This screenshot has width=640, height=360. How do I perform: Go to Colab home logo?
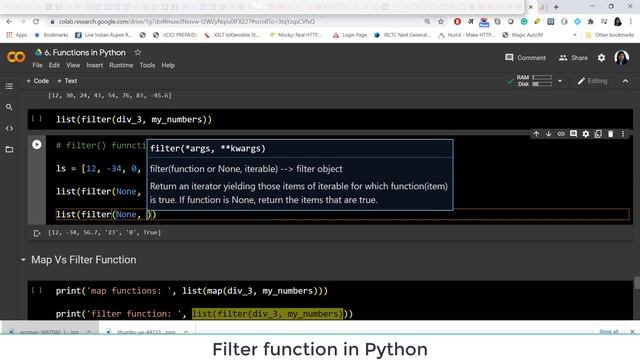point(16,57)
